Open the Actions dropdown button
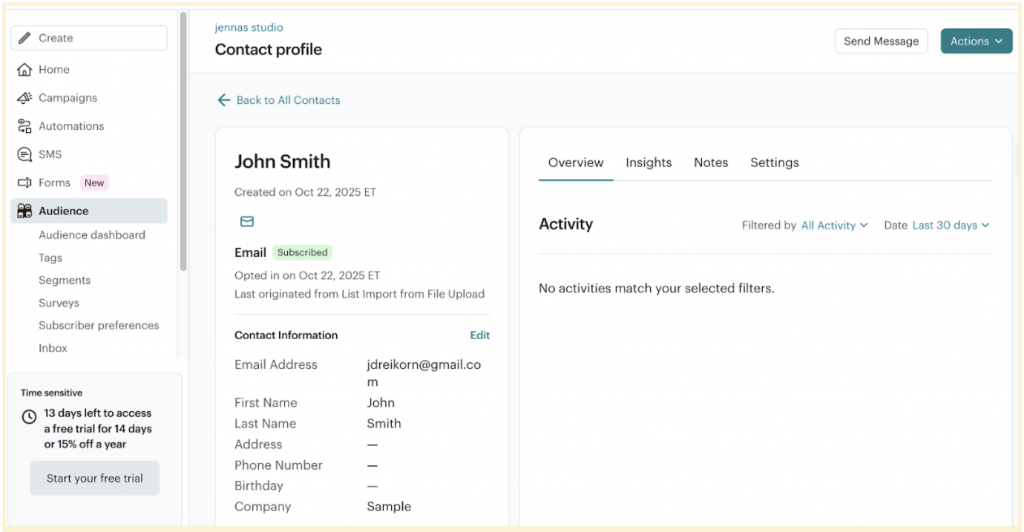 pos(976,41)
